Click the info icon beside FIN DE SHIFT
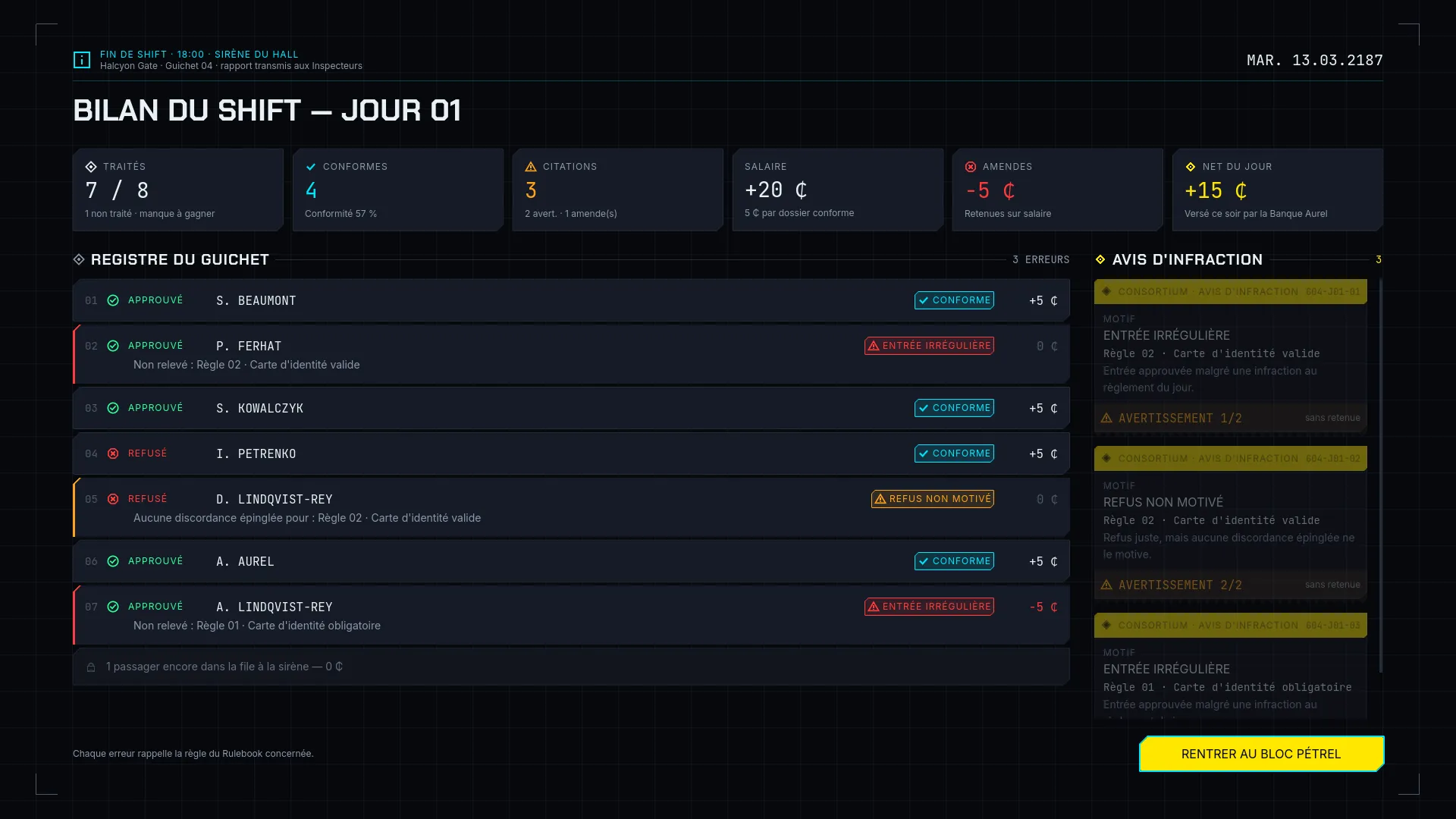Image resolution: width=1456 pixels, height=819 pixels. click(x=82, y=60)
